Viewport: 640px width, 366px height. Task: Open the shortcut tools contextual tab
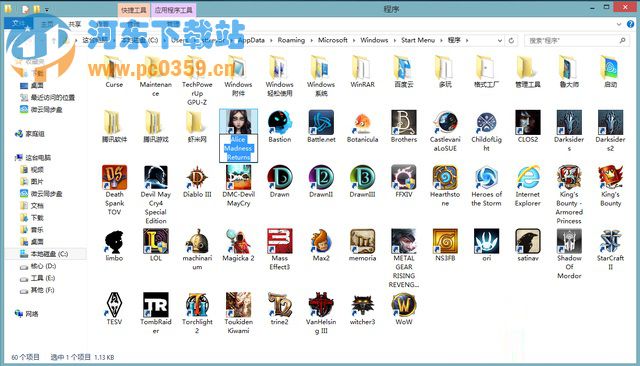coord(134,10)
